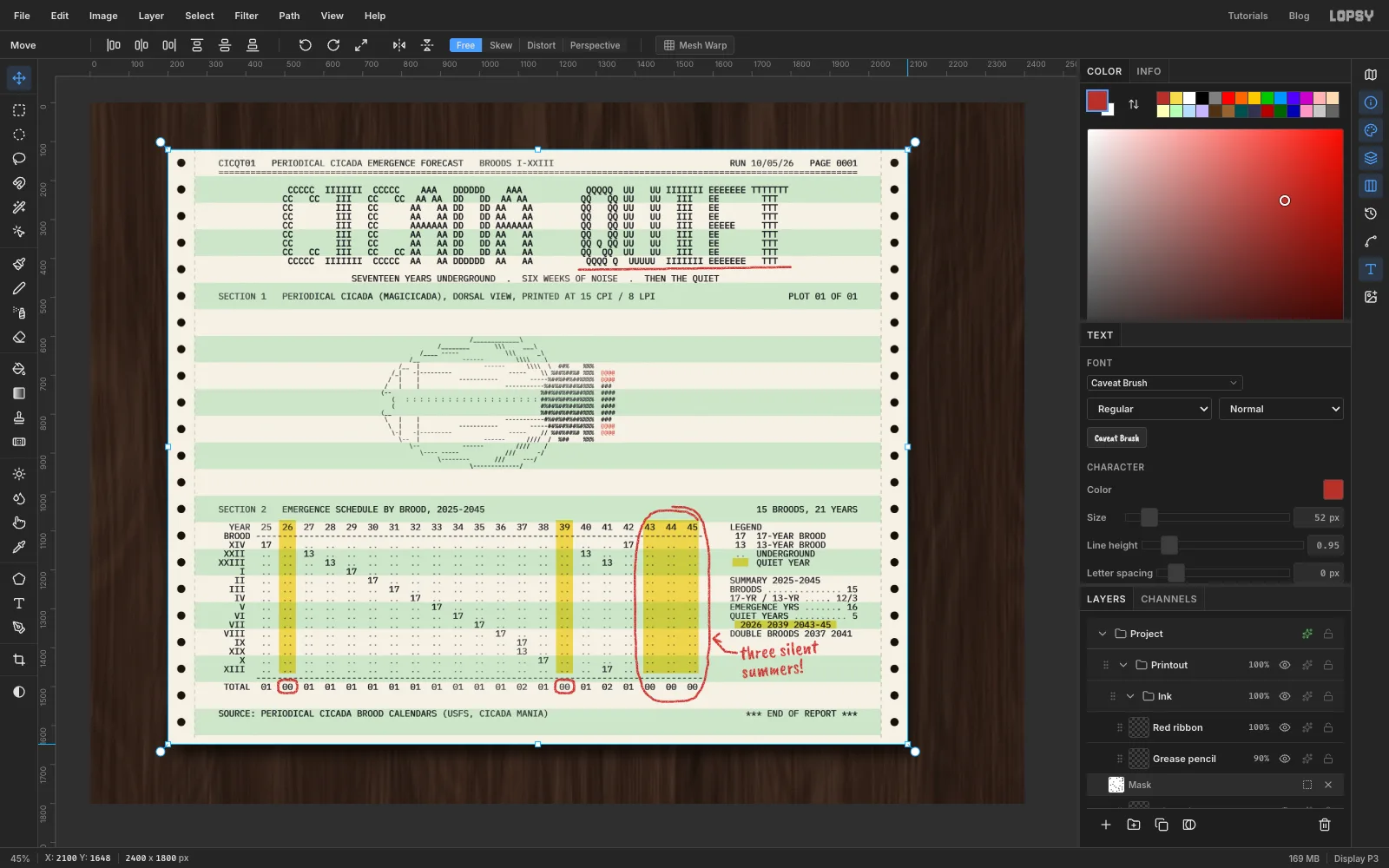The image size is (1389, 868).
Task: Open the Layer menu
Action: point(151,16)
